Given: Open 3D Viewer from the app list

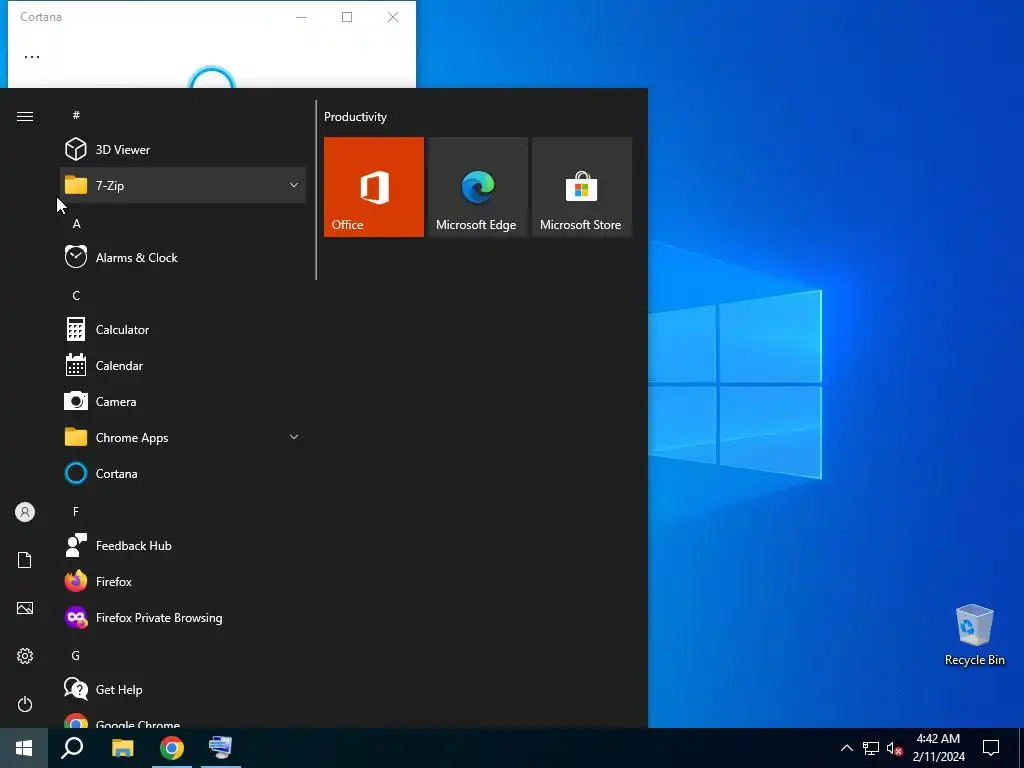Looking at the screenshot, I should 183,150.
